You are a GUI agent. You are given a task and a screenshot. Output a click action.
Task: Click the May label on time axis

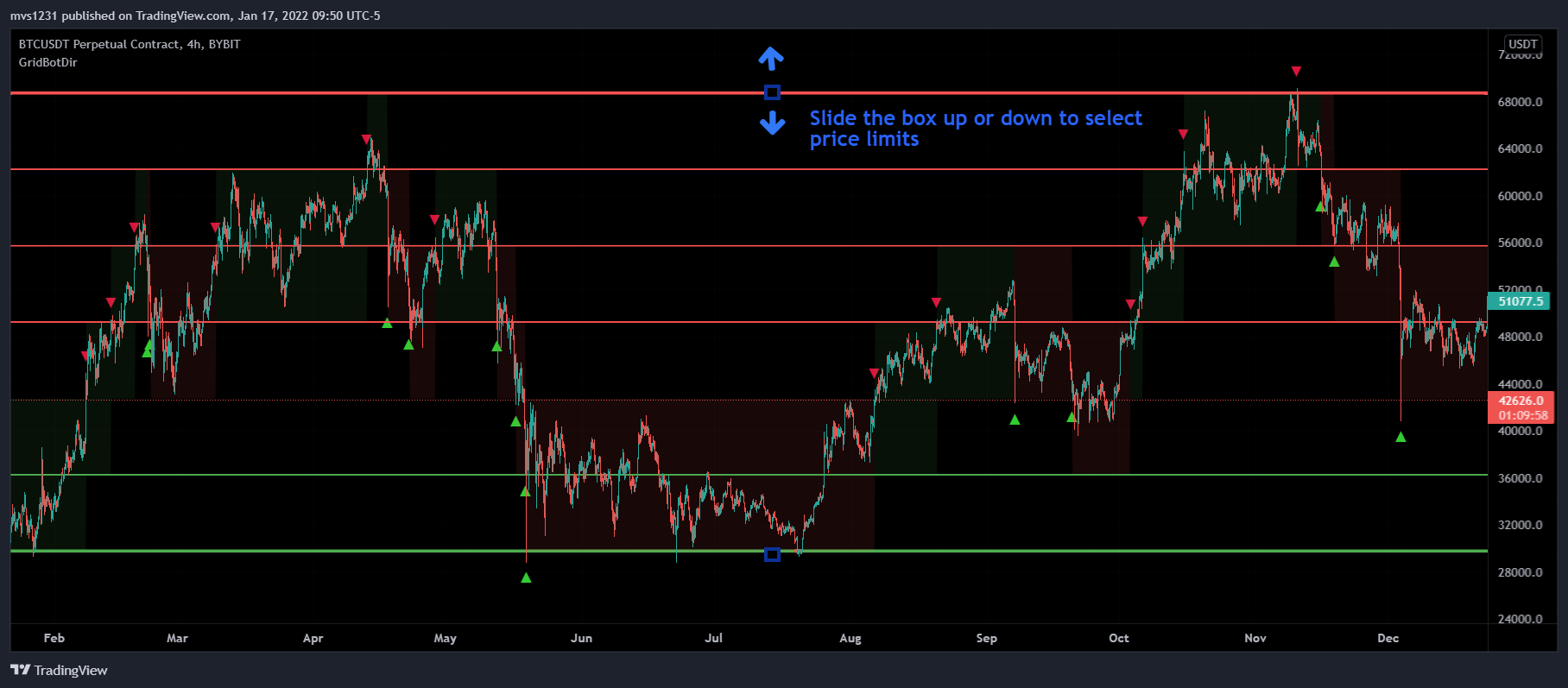pos(446,638)
